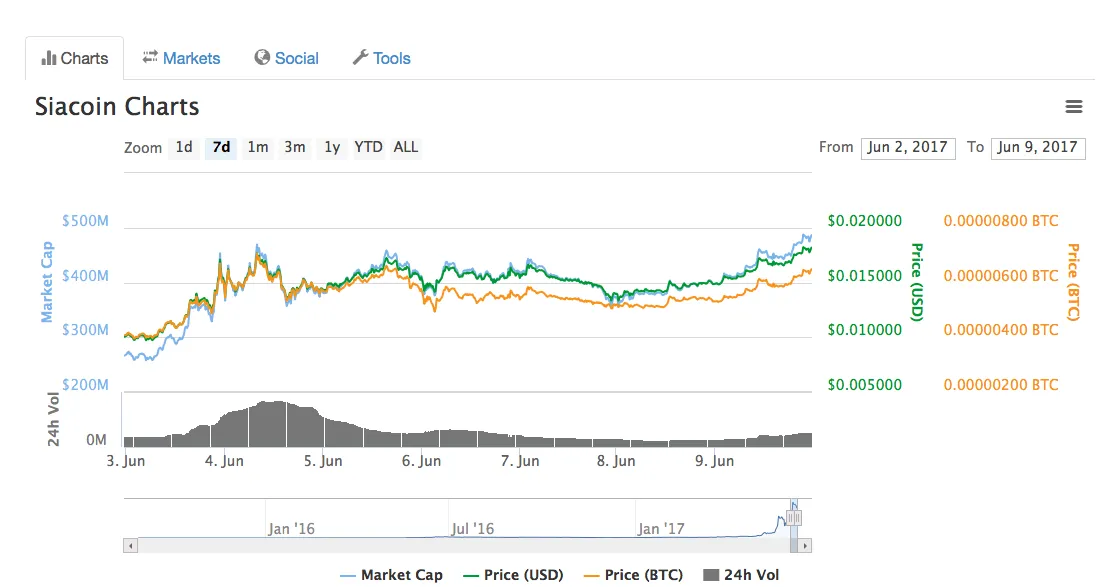This screenshot has height=587, width=1103.
Task: Click the navigator range handle
Action: coord(793,518)
